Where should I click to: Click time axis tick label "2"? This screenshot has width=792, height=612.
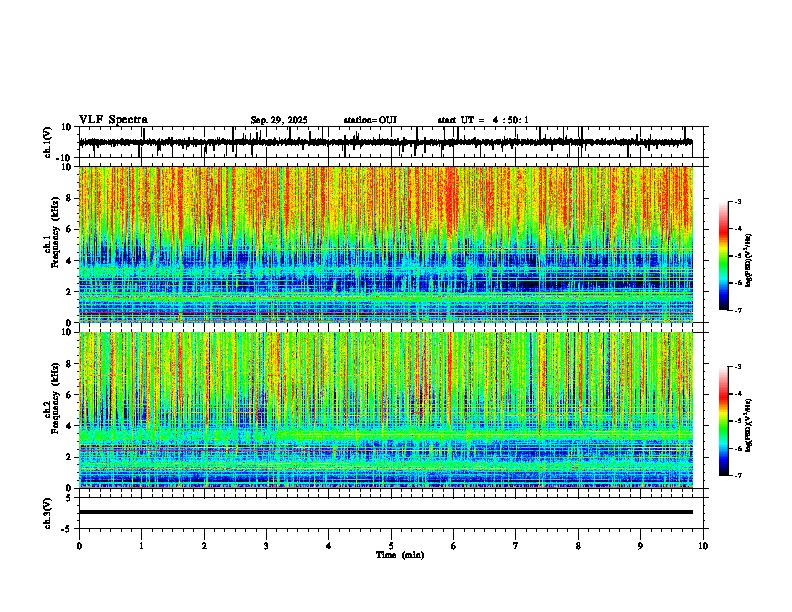[x=204, y=546]
